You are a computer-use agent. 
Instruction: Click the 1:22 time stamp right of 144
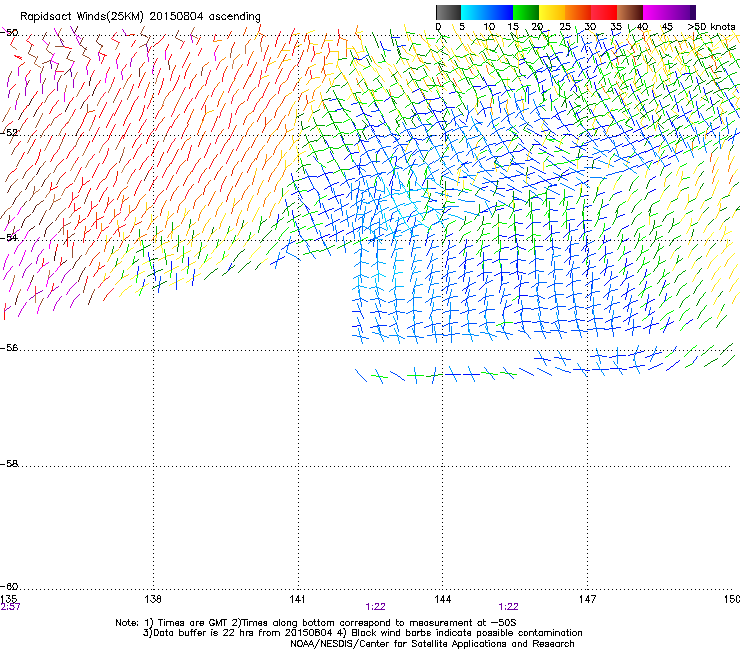pyautogui.click(x=508, y=607)
